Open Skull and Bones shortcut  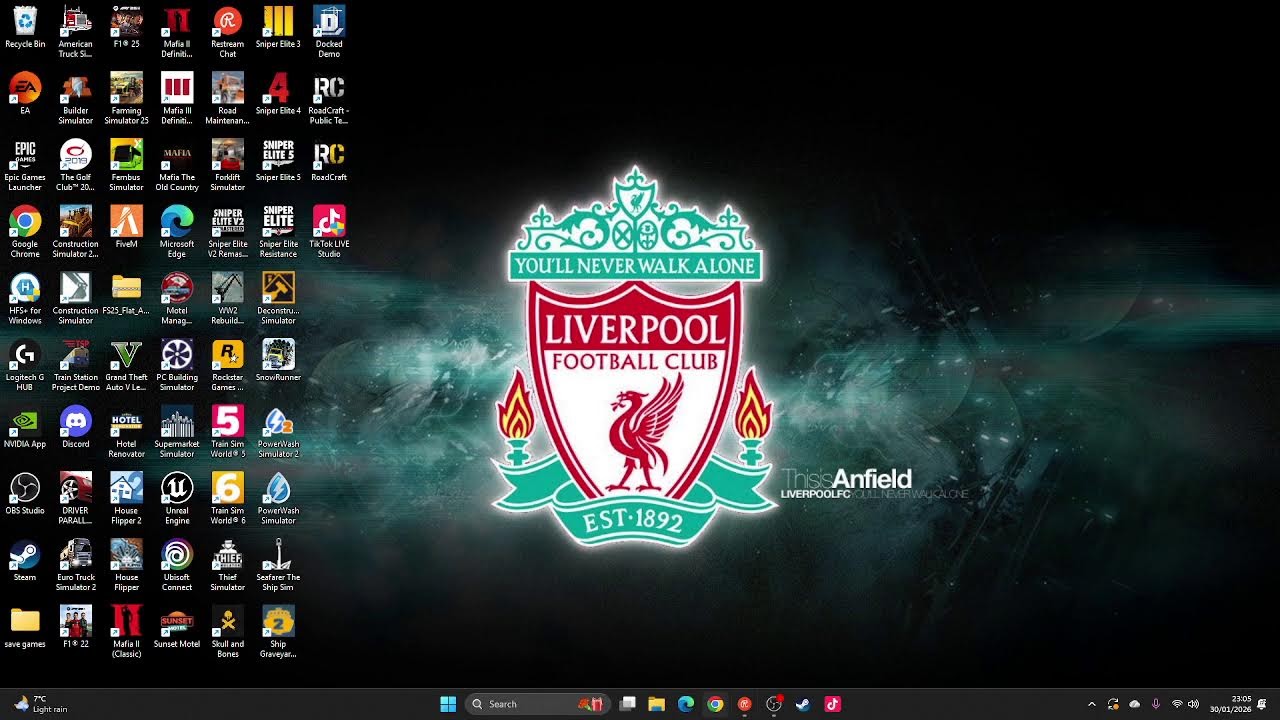pyautogui.click(x=228, y=632)
